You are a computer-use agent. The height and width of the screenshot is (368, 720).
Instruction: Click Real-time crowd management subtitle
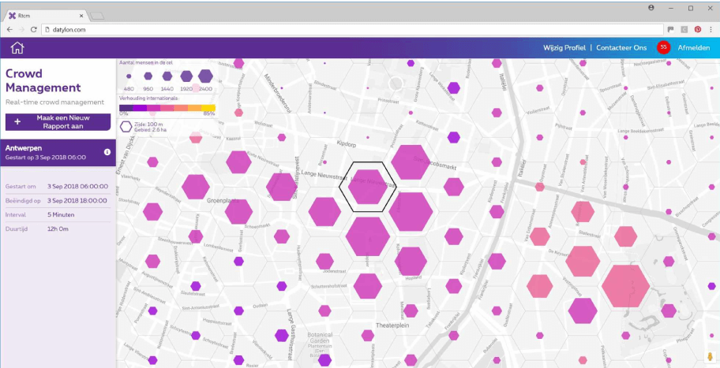55,102
